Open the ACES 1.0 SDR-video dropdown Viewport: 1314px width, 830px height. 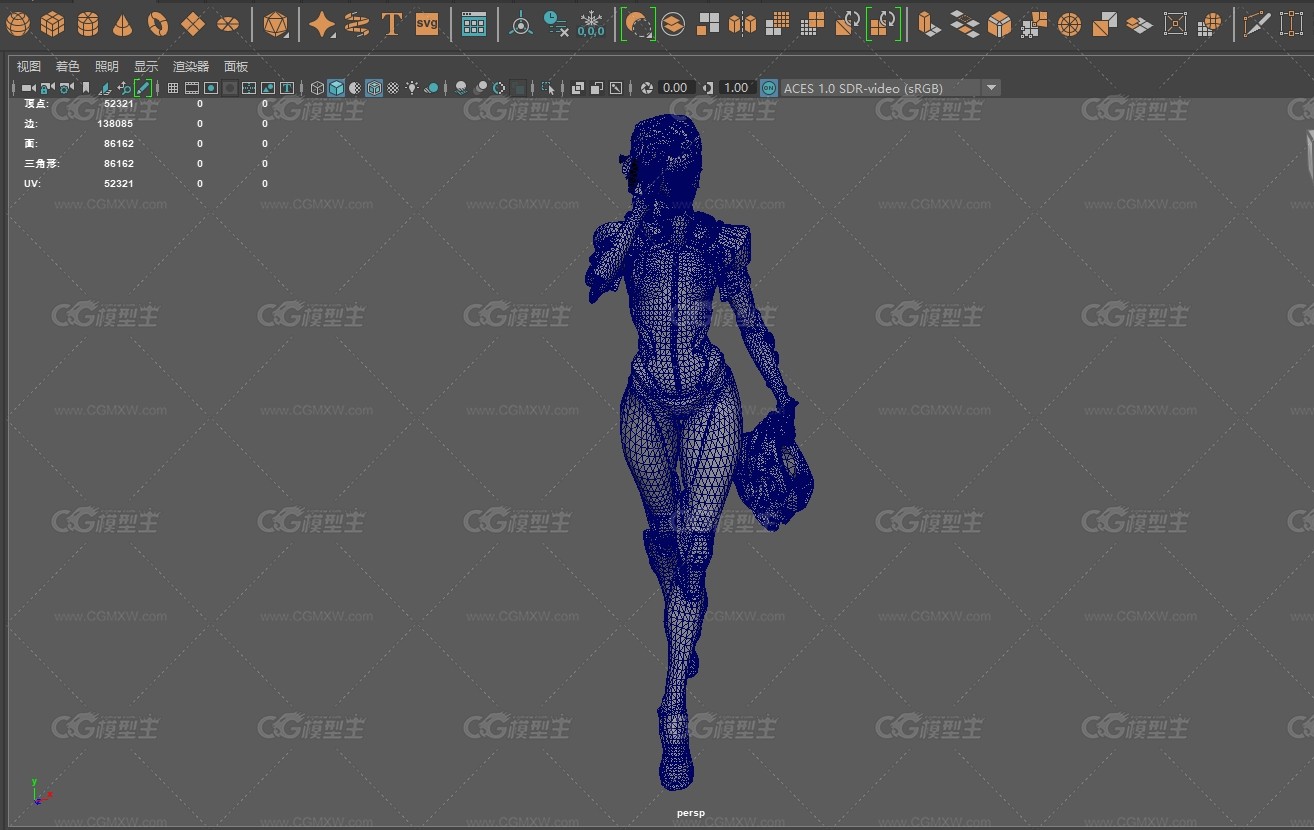pyautogui.click(x=890, y=88)
